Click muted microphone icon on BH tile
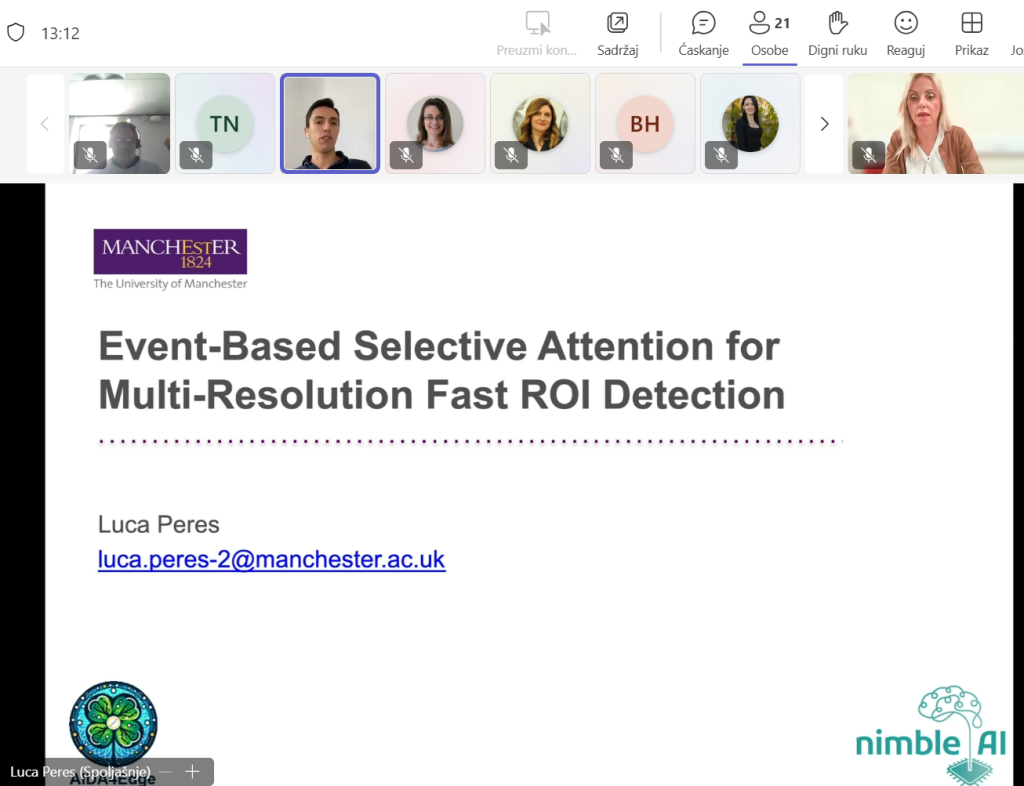The image size is (1024, 786). click(616, 155)
